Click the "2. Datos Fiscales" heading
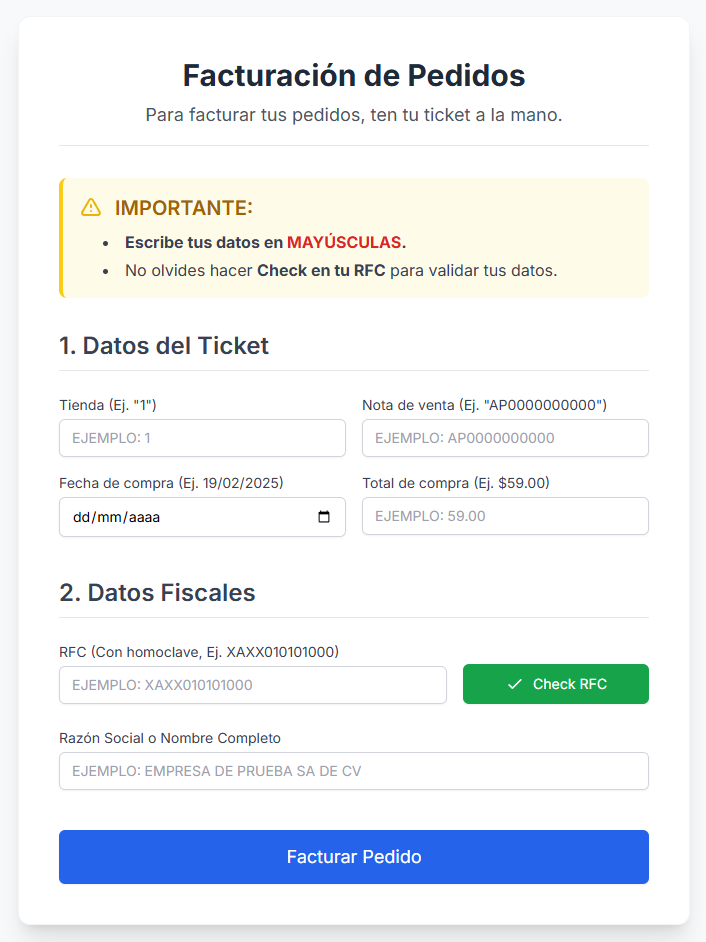The image size is (706, 942). click(x=157, y=592)
